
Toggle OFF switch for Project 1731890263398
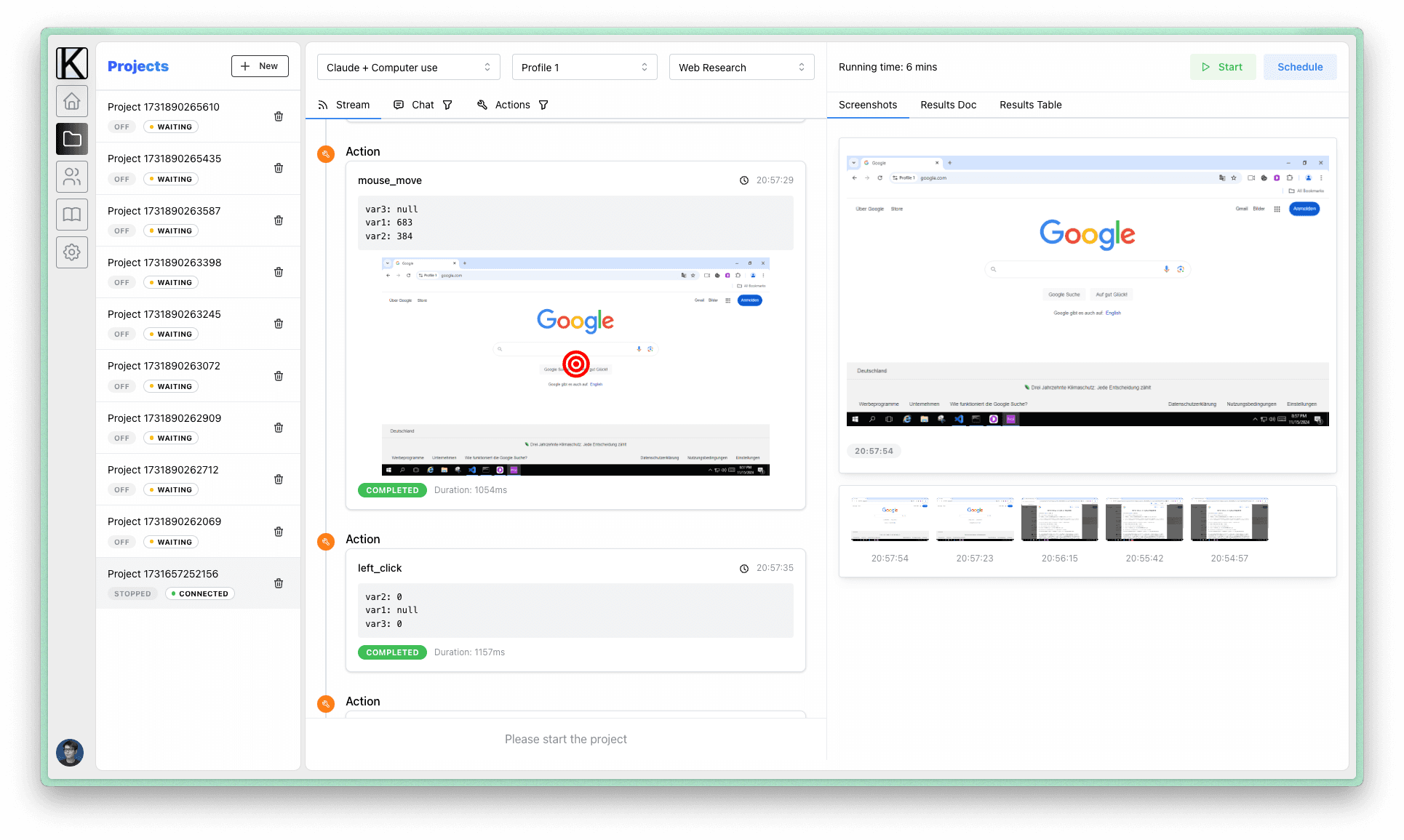pyautogui.click(x=121, y=282)
